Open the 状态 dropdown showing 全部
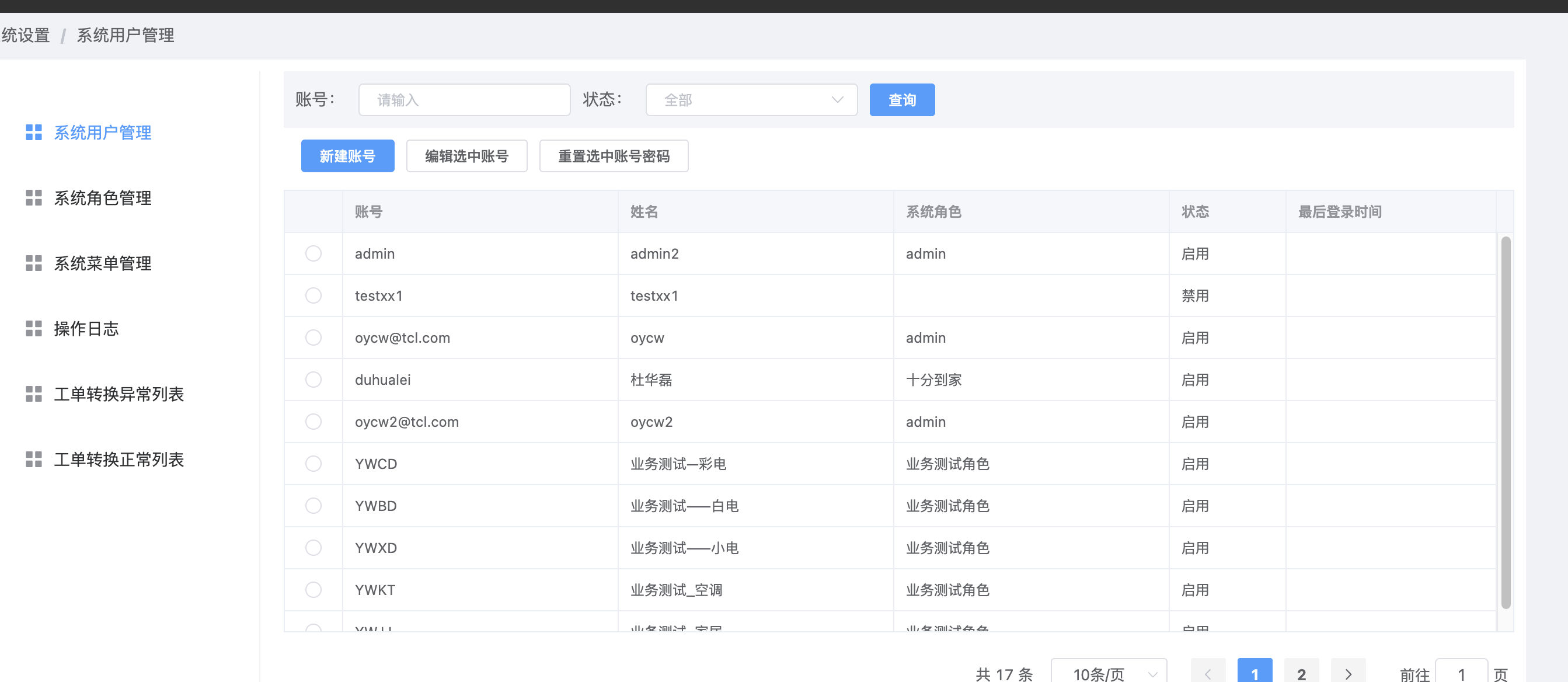This screenshot has height=682, width=1568. coord(752,100)
